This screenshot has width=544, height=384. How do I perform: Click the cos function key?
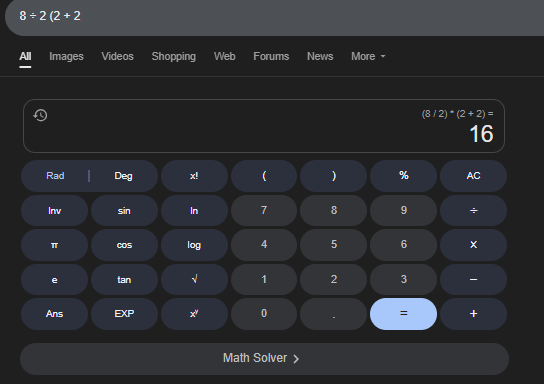(124, 245)
